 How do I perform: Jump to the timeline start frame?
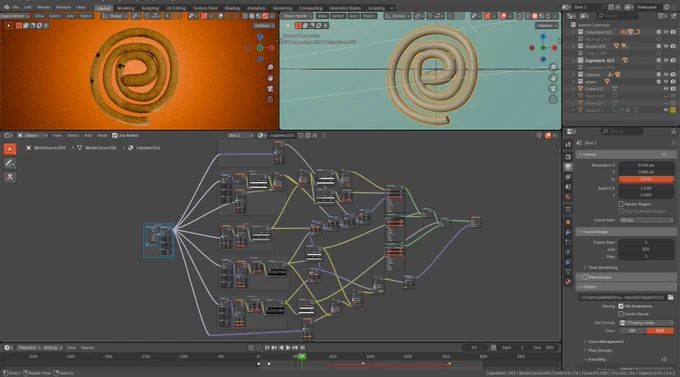tap(267, 347)
